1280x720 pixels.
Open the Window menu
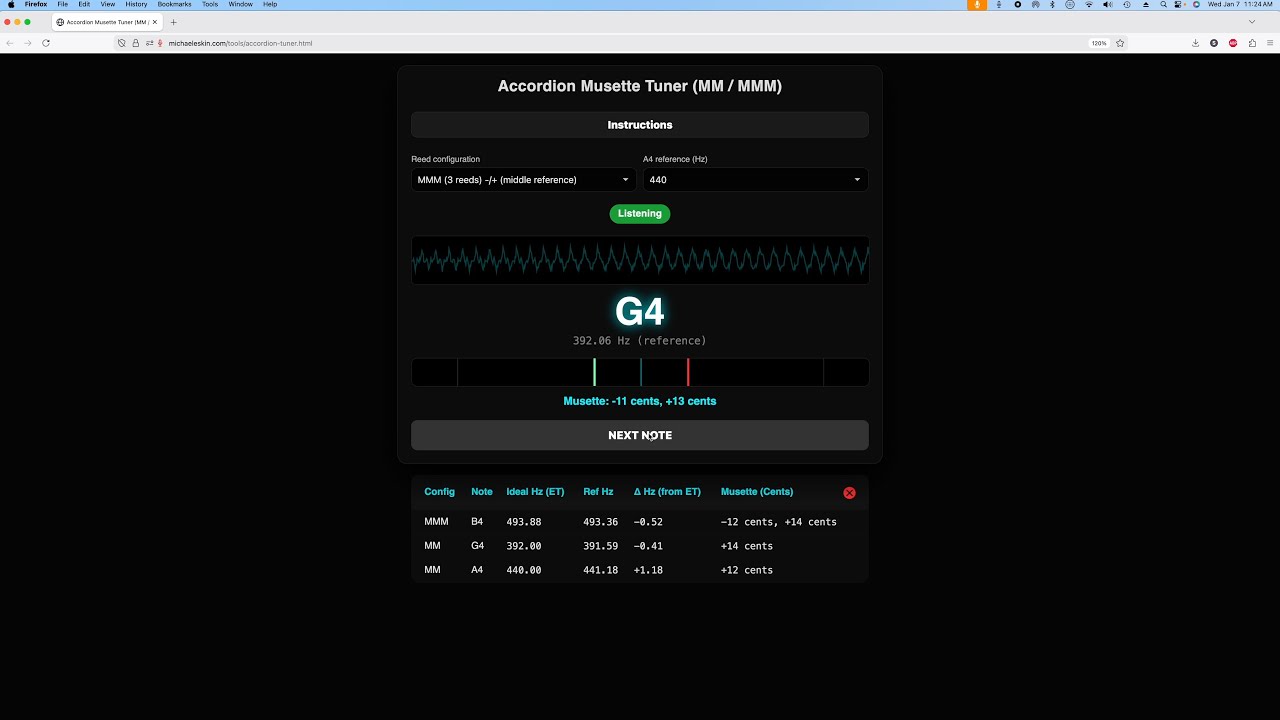click(x=240, y=4)
